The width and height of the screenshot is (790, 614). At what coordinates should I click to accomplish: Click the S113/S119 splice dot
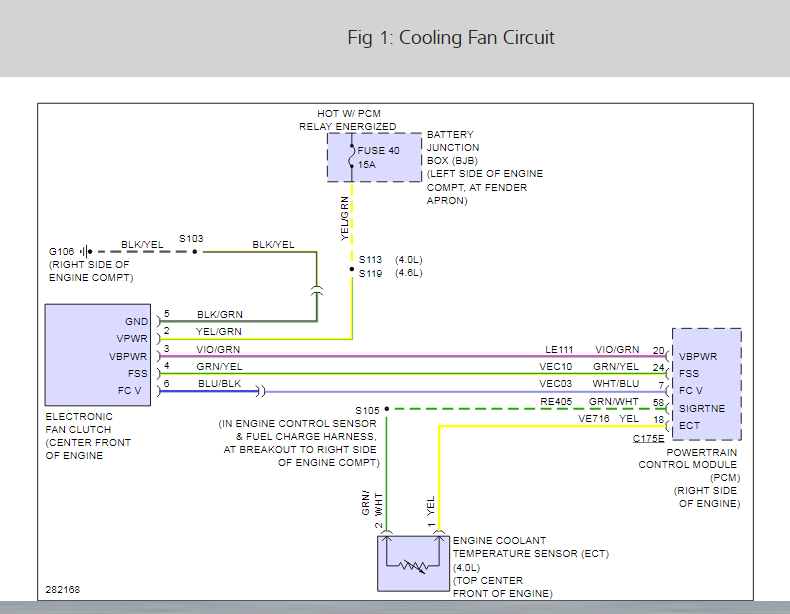pyautogui.click(x=352, y=269)
